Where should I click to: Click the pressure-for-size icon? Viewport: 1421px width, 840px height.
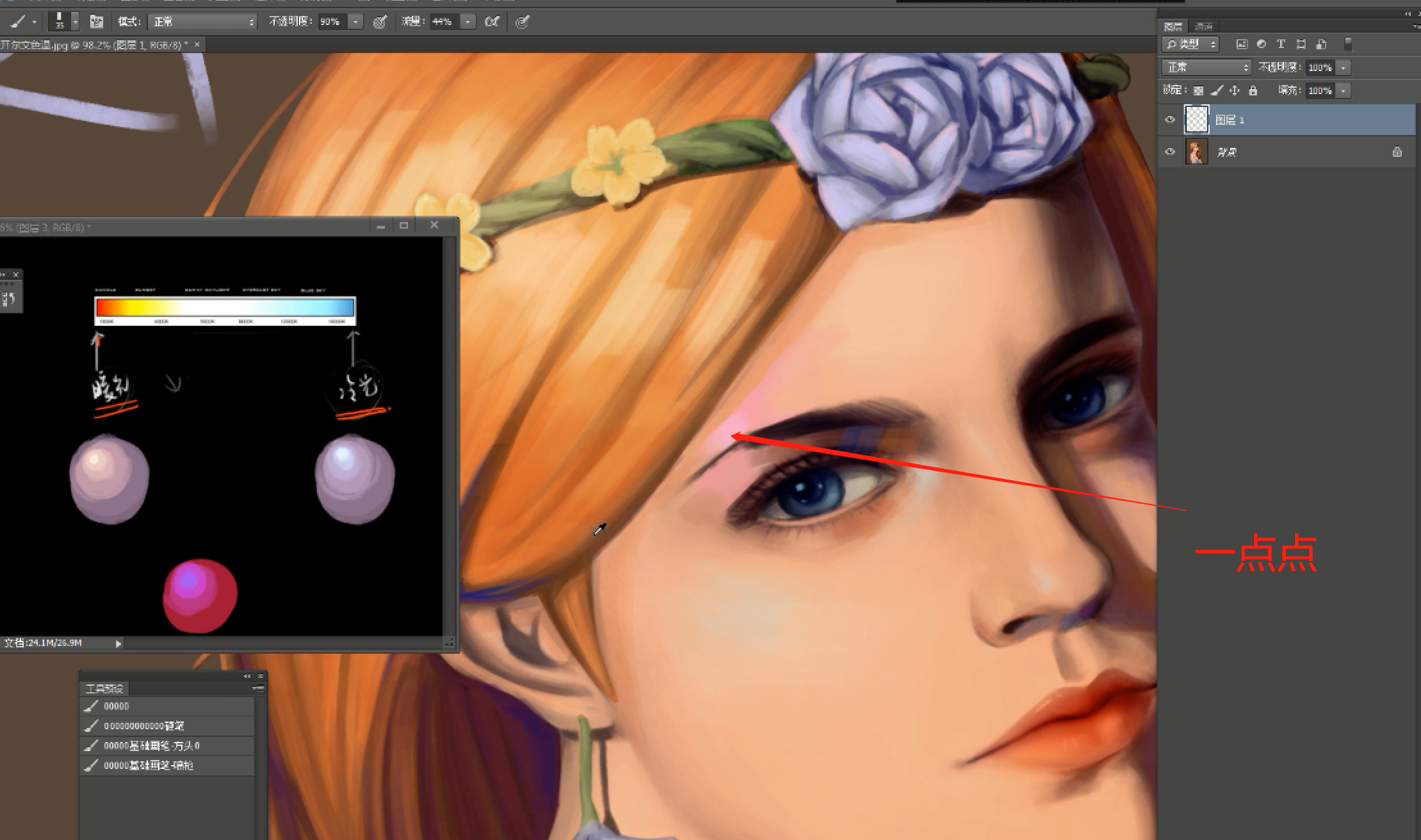[523, 22]
